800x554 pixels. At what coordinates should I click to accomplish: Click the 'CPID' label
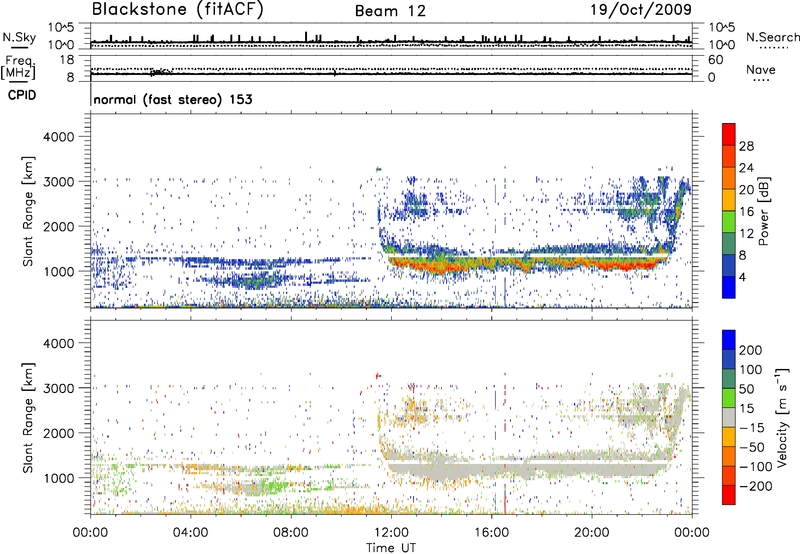[x=22, y=95]
